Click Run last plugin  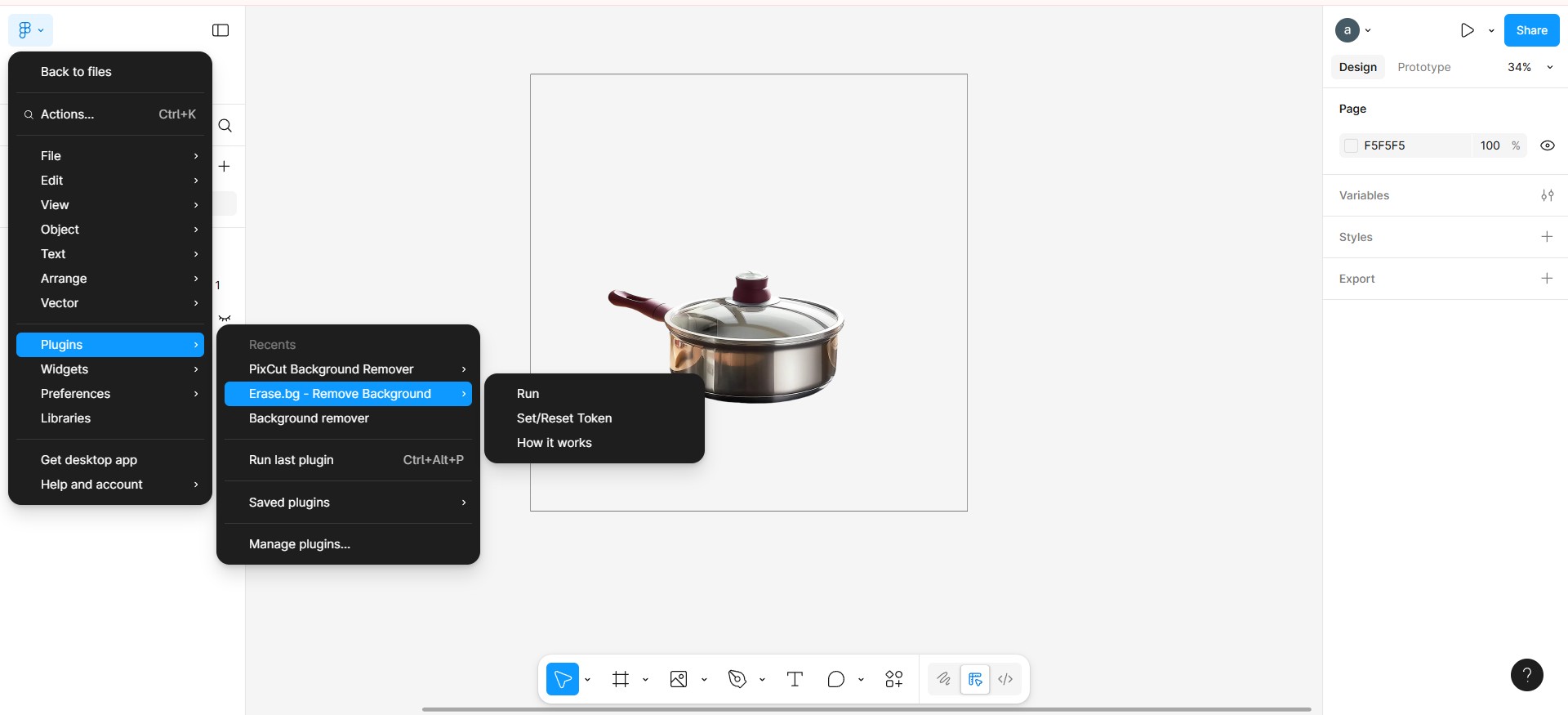[x=348, y=460]
